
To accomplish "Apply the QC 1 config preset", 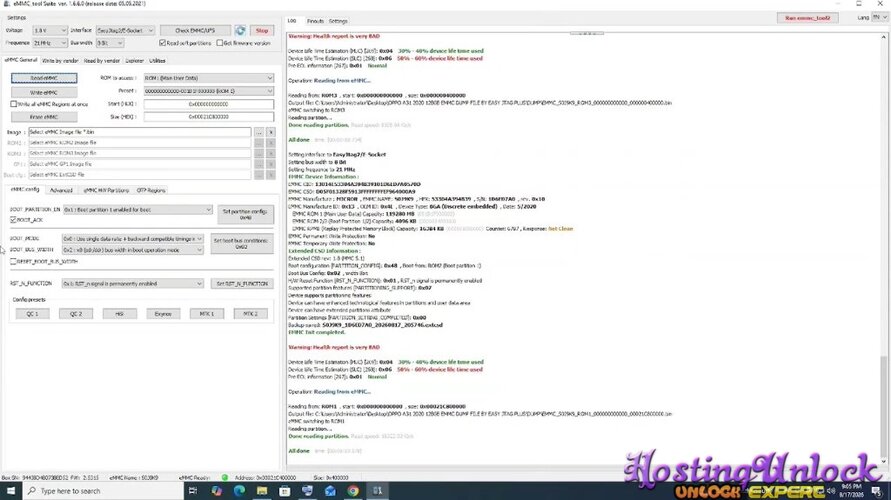I will pos(32,314).
